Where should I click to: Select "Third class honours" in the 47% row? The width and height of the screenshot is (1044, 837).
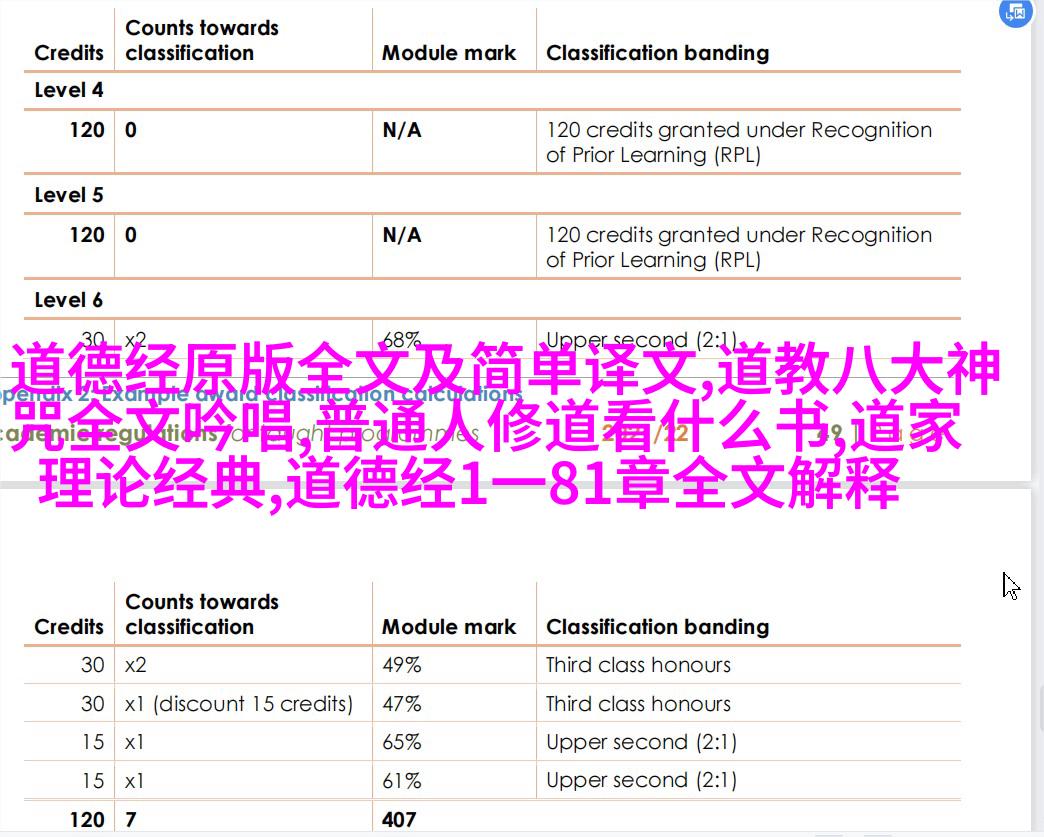[x=638, y=703]
